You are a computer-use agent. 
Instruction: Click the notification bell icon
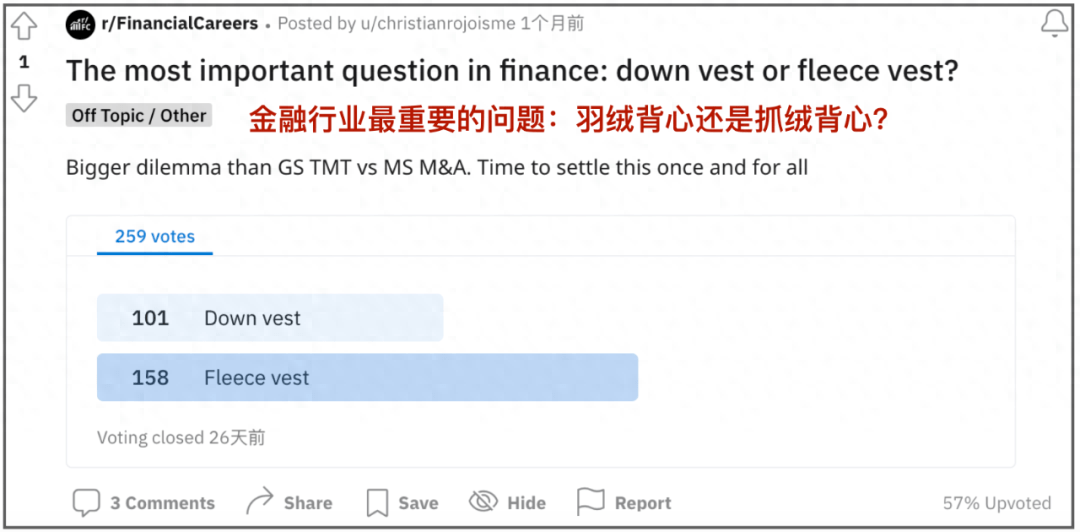(x=1054, y=24)
